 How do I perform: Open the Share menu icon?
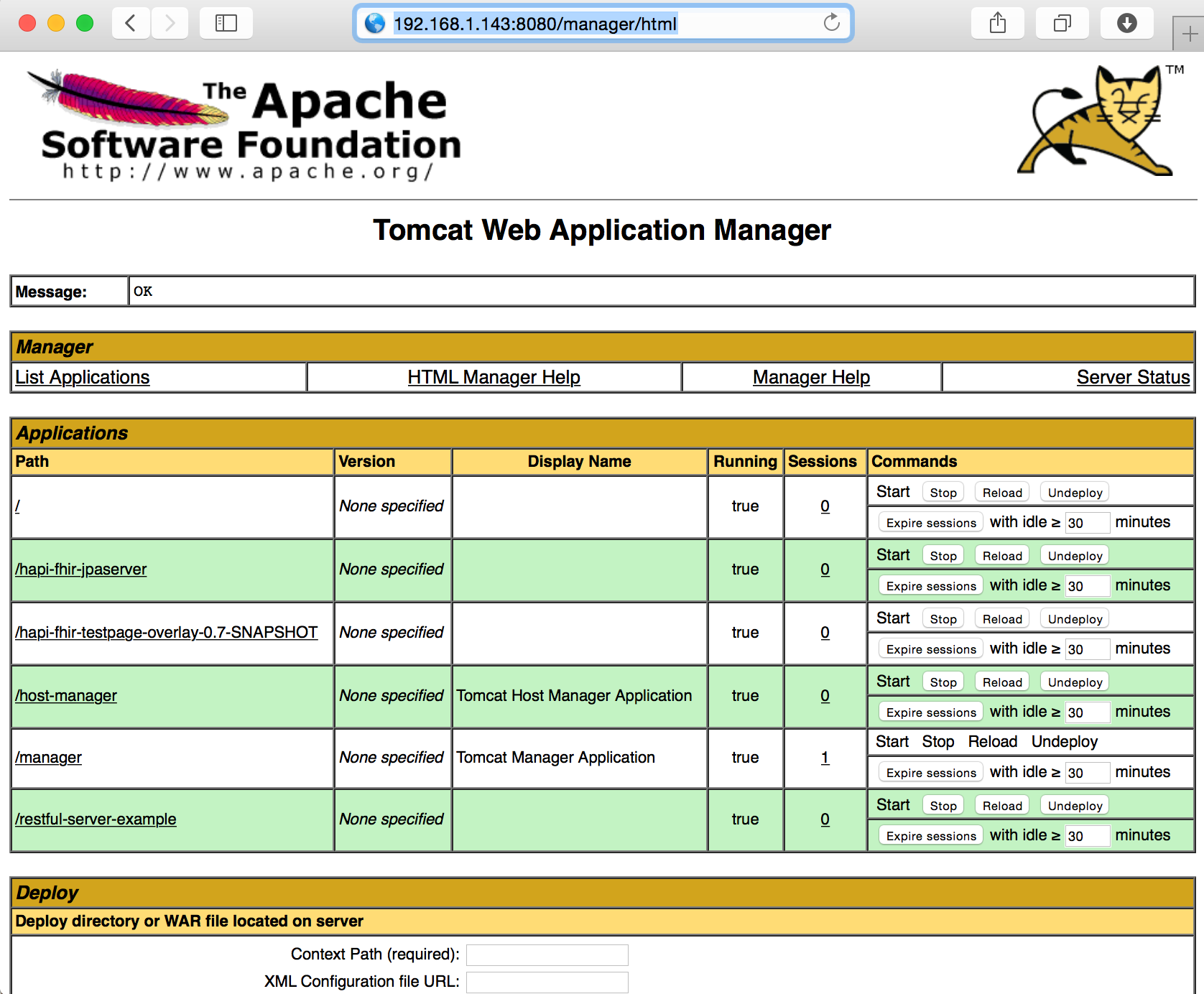point(998,23)
